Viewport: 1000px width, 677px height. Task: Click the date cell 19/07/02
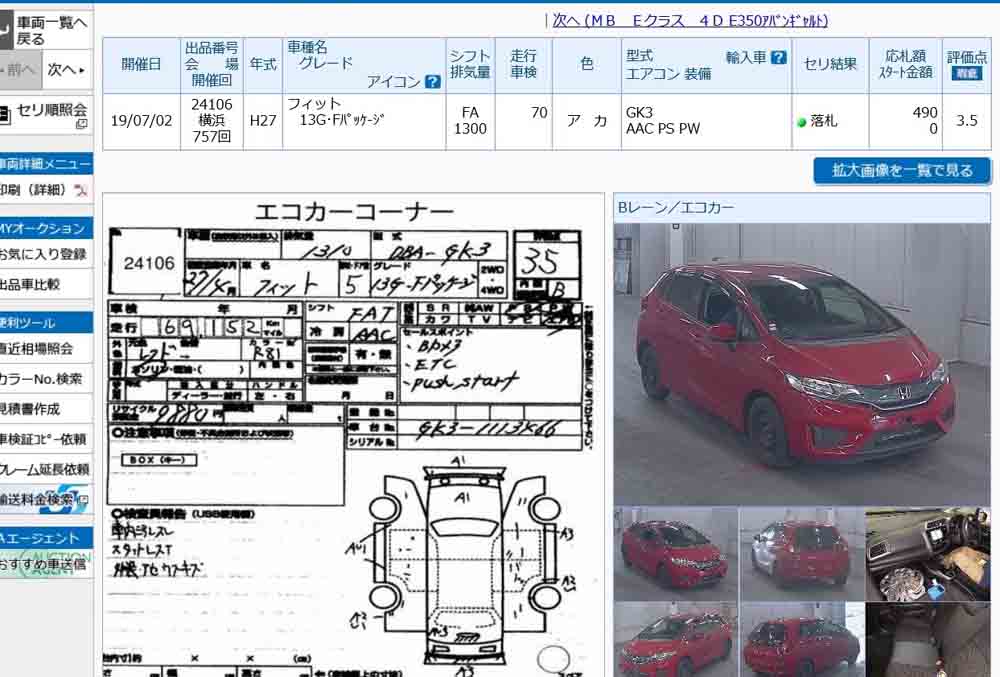tap(142, 121)
